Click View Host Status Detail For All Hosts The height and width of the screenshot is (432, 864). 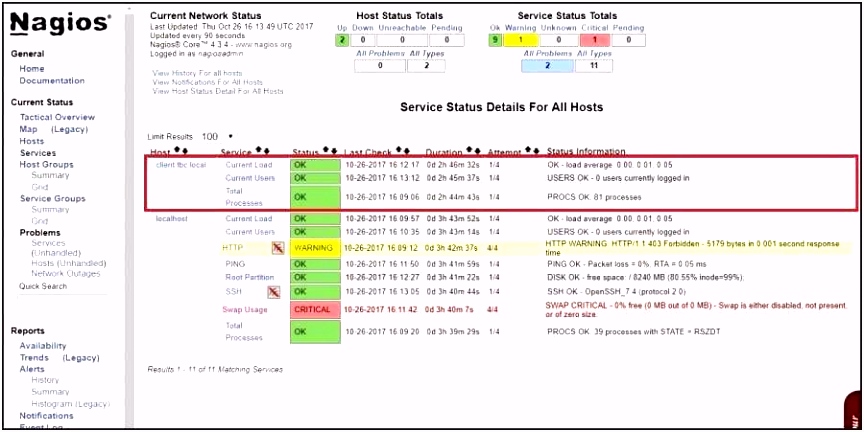coord(218,91)
